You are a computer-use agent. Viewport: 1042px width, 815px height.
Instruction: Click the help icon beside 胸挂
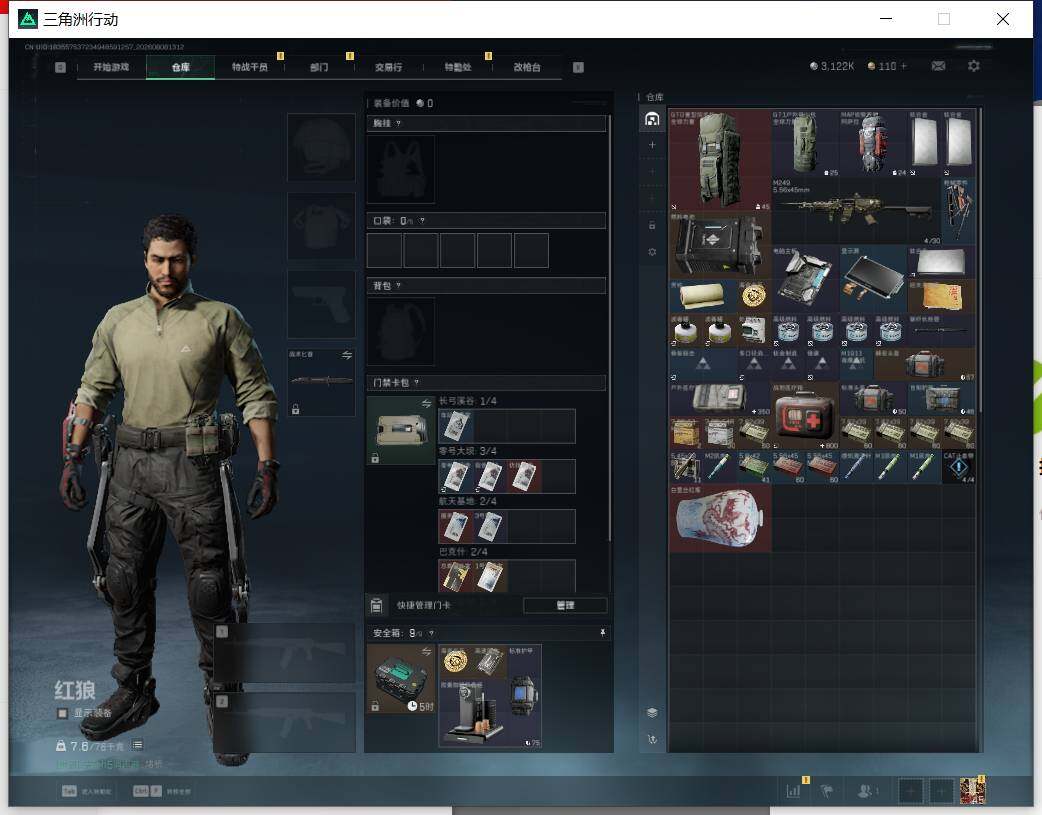tap(398, 123)
